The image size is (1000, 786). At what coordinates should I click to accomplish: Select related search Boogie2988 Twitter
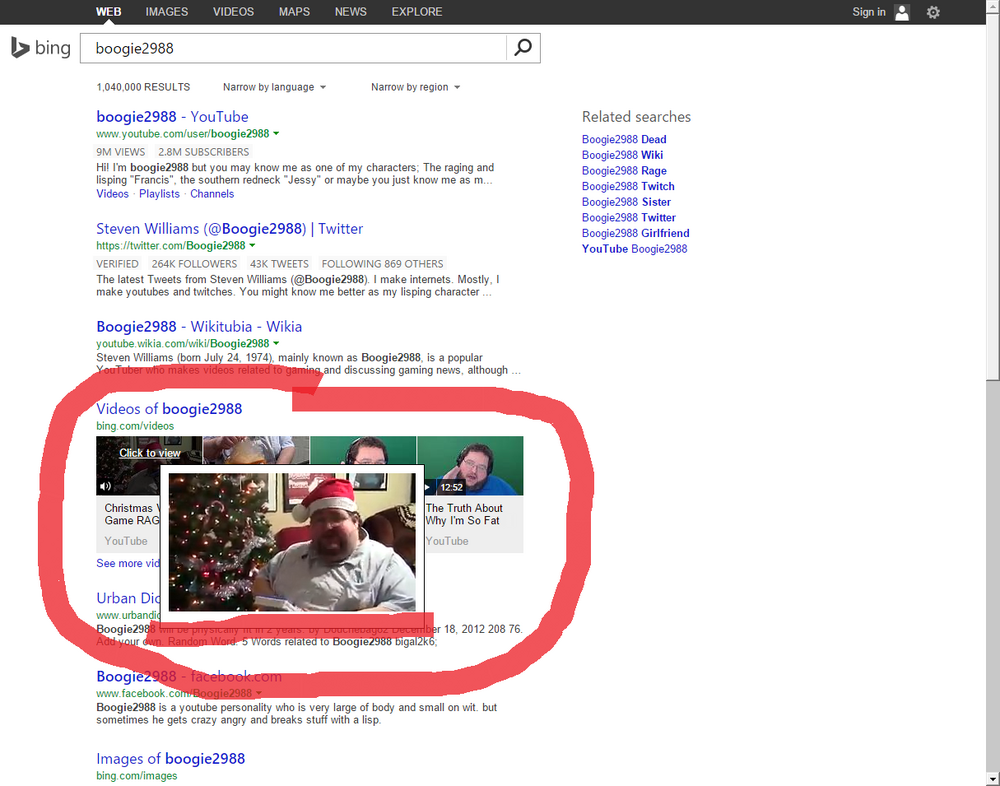coord(628,218)
